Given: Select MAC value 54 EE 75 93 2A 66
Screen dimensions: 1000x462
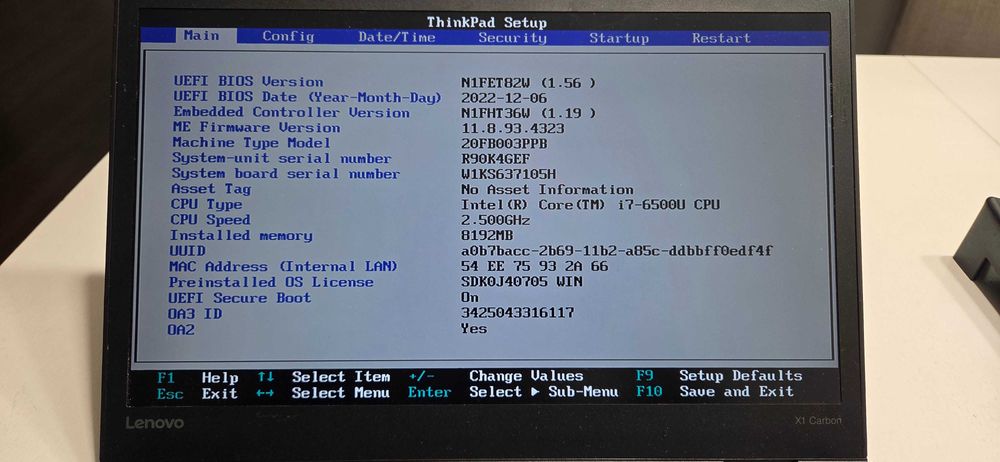Looking at the screenshot, I should coord(534,267).
